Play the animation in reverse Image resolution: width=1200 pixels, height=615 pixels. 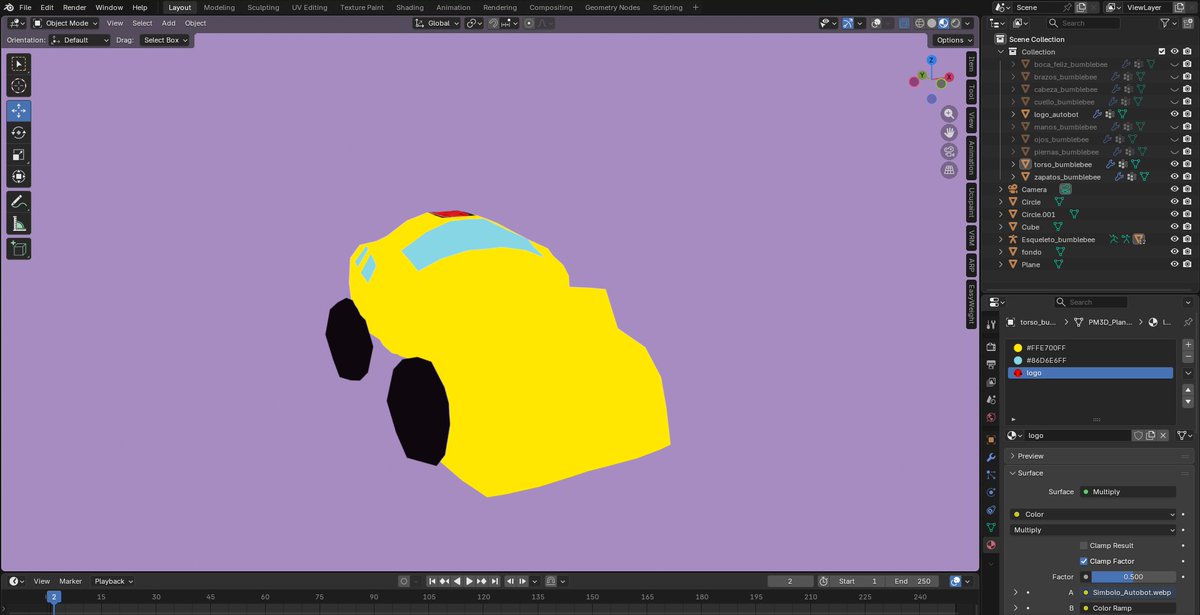click(457, 581)
